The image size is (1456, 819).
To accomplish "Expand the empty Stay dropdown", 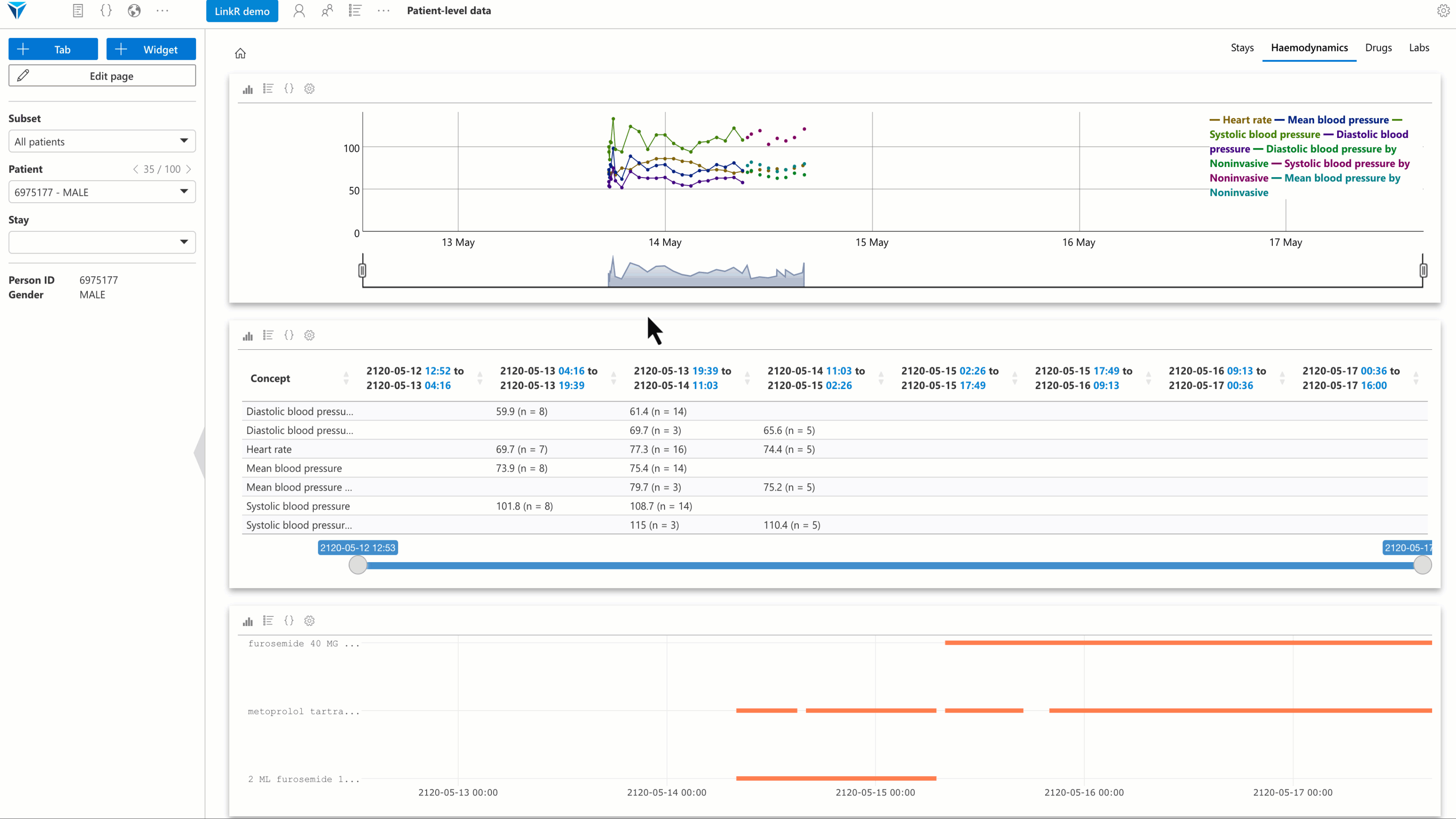I will coord(102,243).
